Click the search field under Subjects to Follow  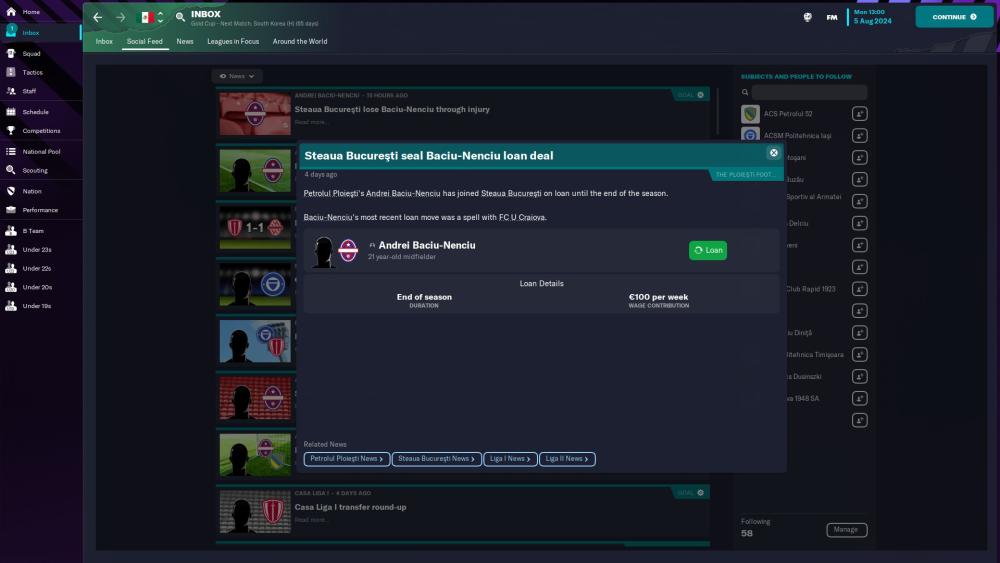tap(809, 92)
